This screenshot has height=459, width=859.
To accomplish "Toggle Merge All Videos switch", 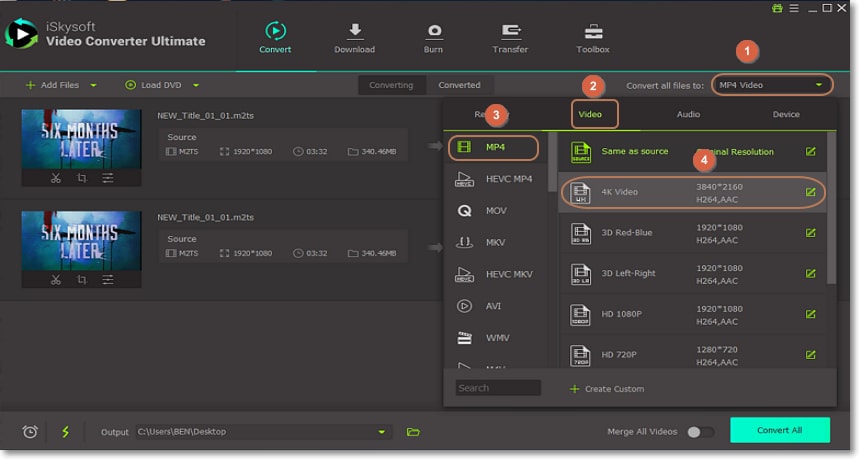I will (x=700, y=432).
